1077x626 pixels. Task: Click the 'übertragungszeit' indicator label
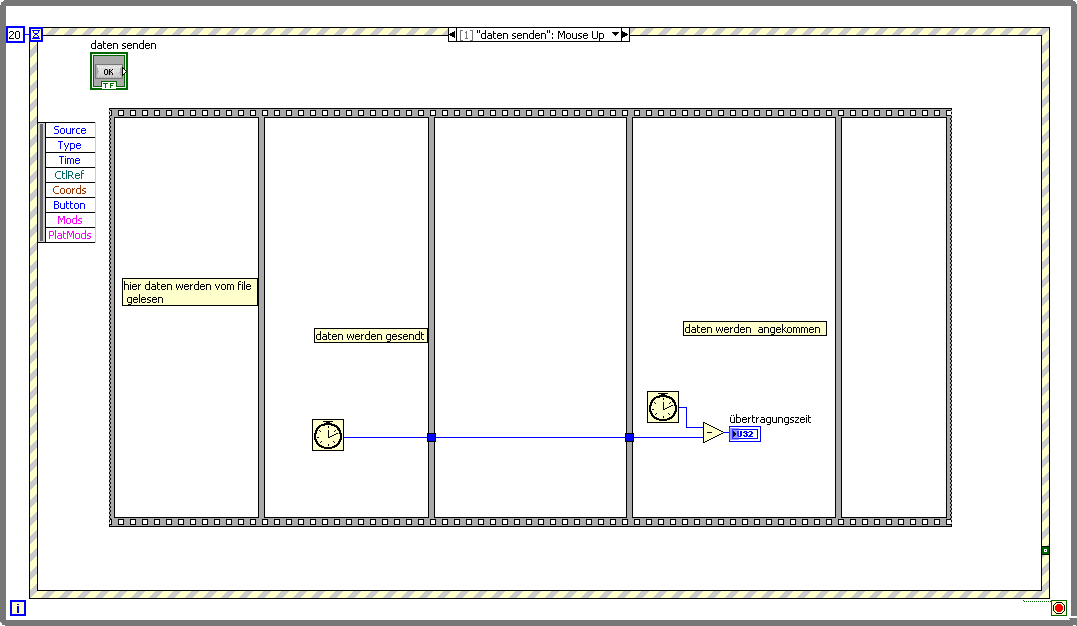(x=770, y=419)
